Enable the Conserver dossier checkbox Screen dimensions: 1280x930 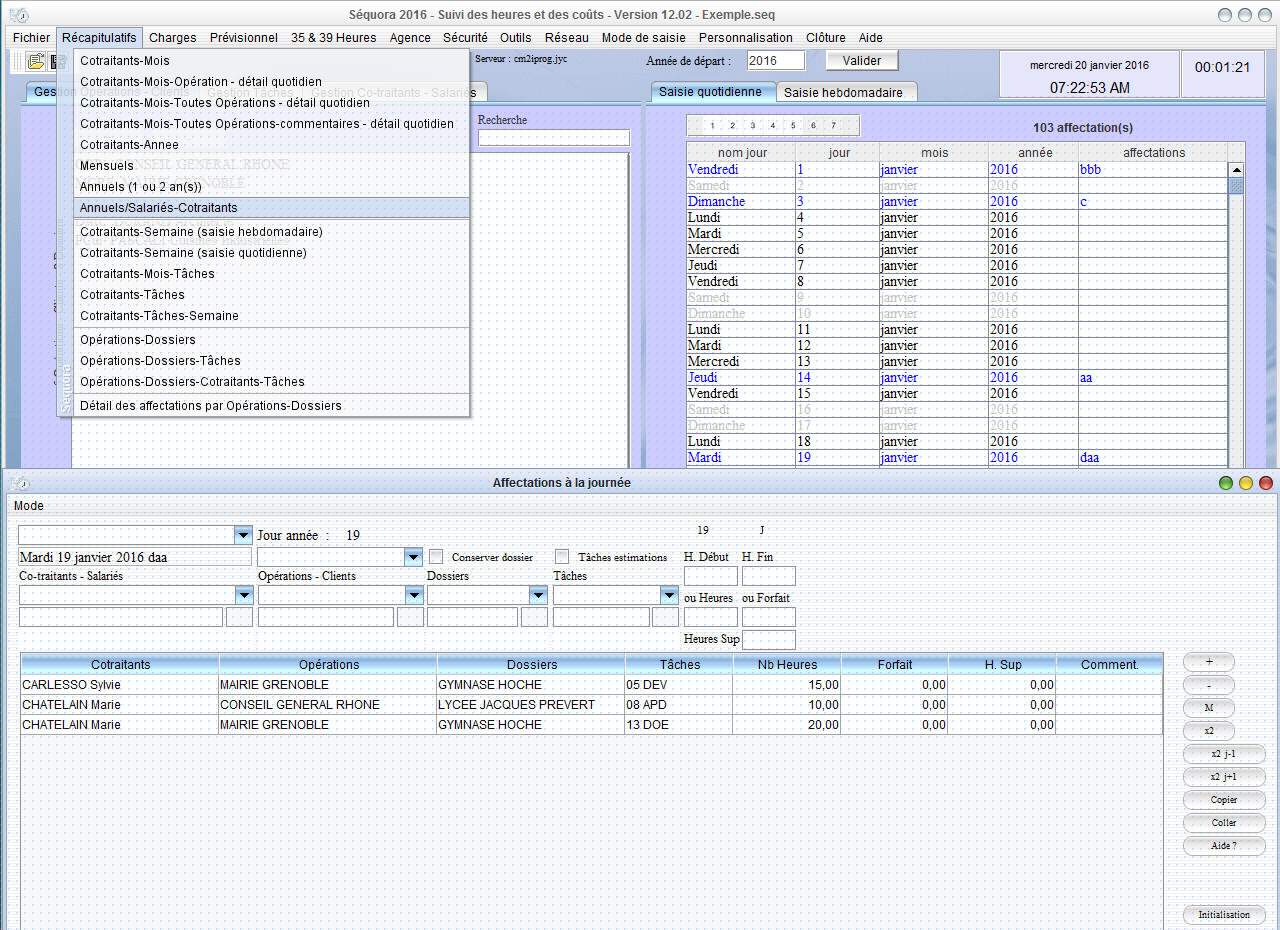pyautogui.click(x=436, y=557)
